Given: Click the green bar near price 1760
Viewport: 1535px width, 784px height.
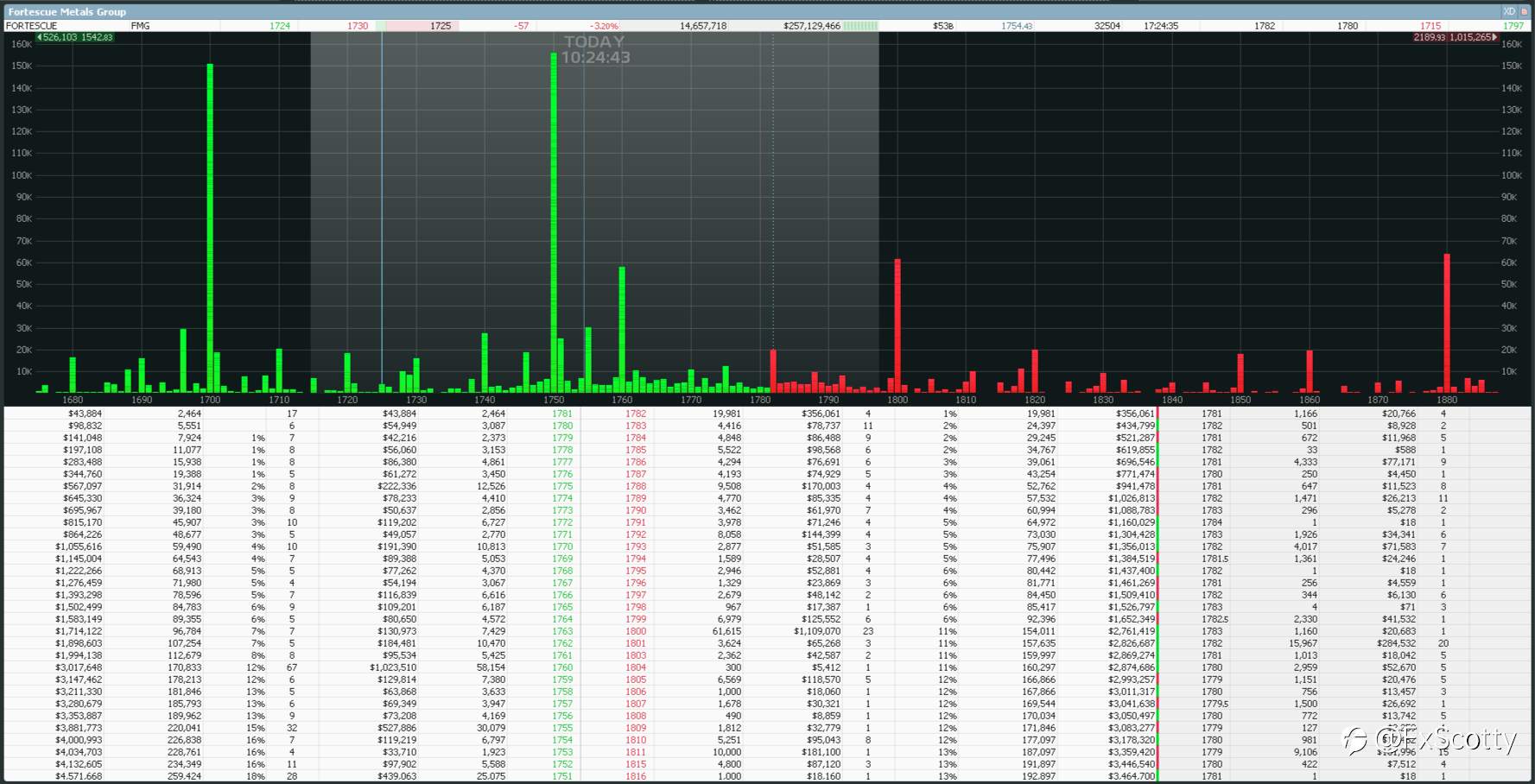Looking at the screenshot, I should click(x=622, y=330).
